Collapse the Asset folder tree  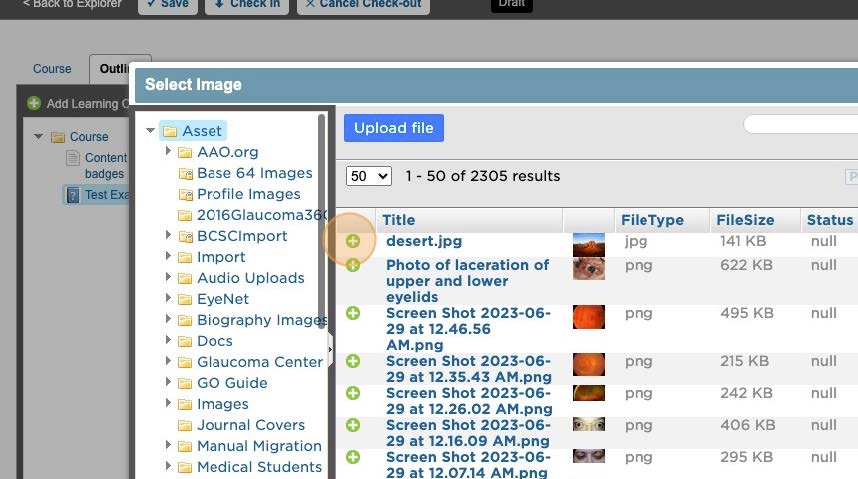tap(150, 130)
